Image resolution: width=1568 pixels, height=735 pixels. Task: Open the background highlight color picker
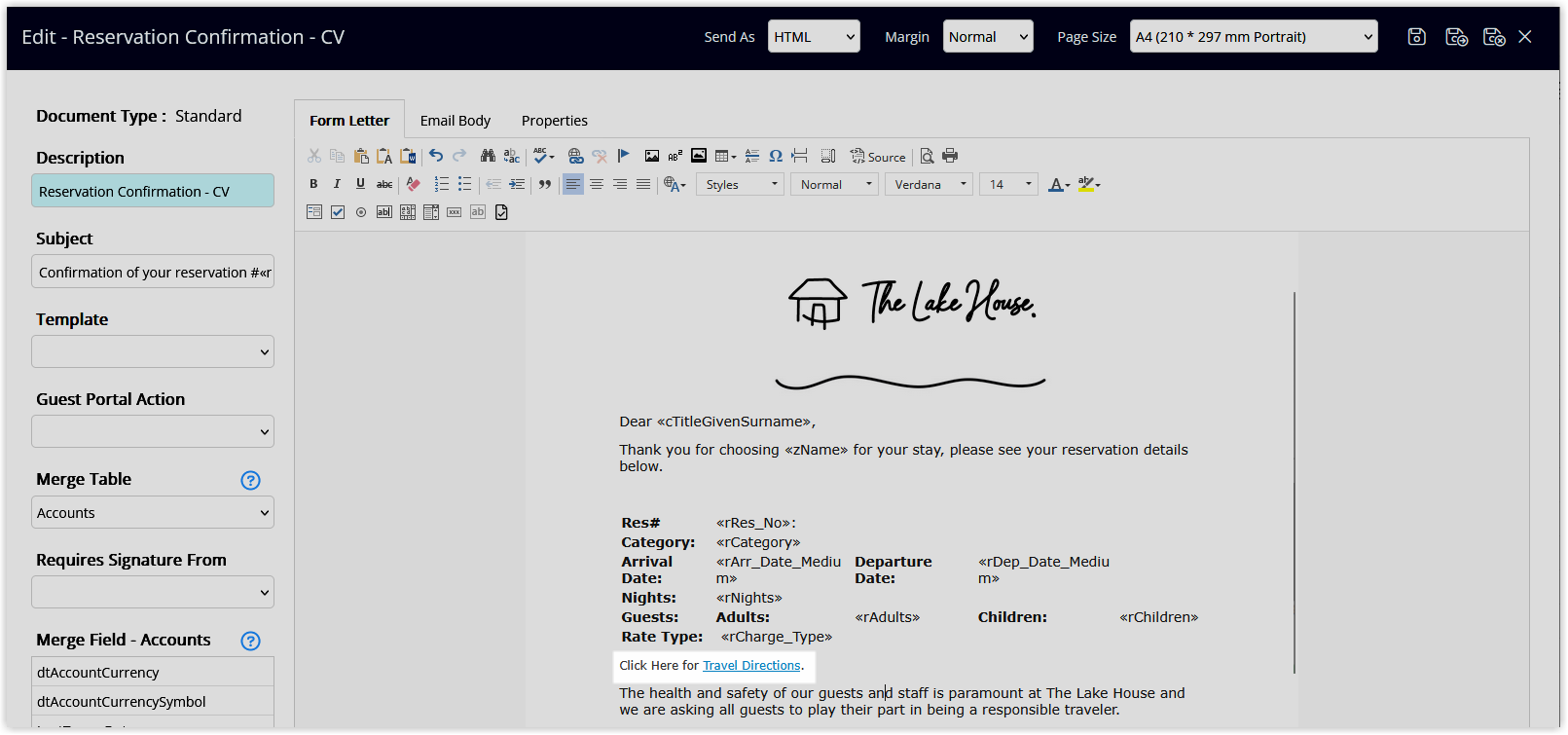1089,184
